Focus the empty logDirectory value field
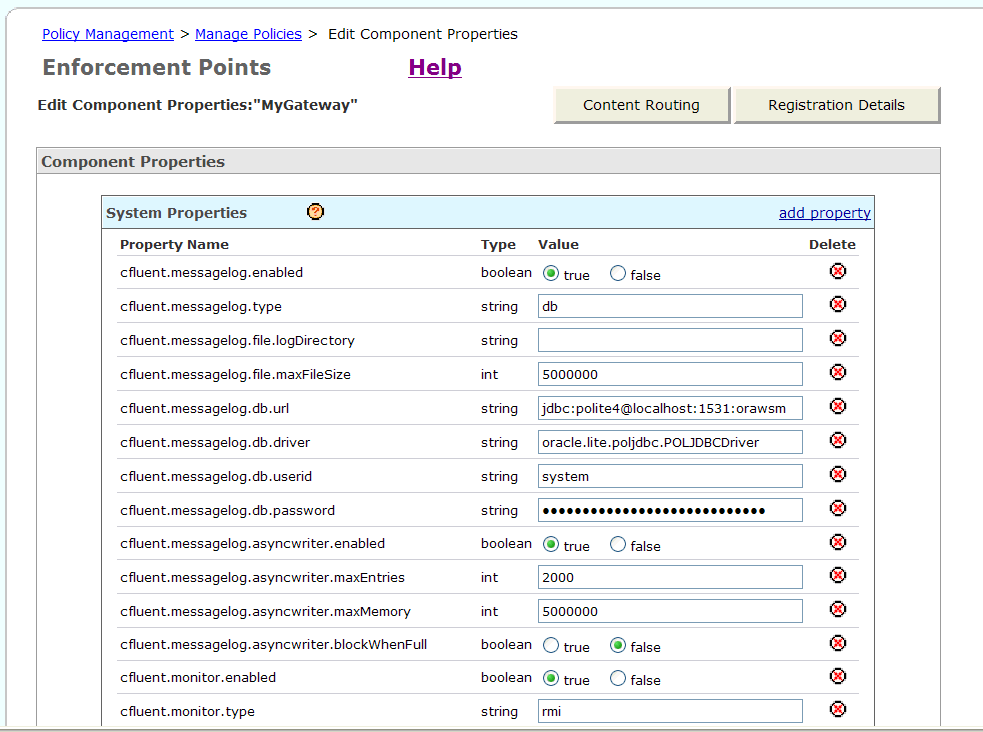Screen dimensions: 983x732 pyautogui.click(x=670, y=340)
